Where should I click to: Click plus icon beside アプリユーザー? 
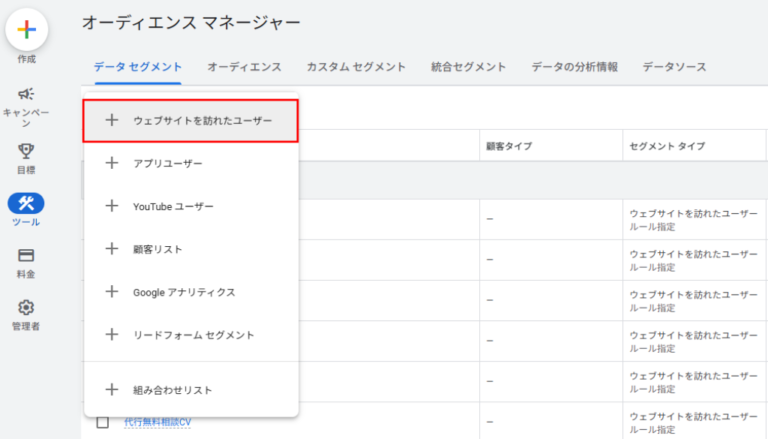coord(112,163)
